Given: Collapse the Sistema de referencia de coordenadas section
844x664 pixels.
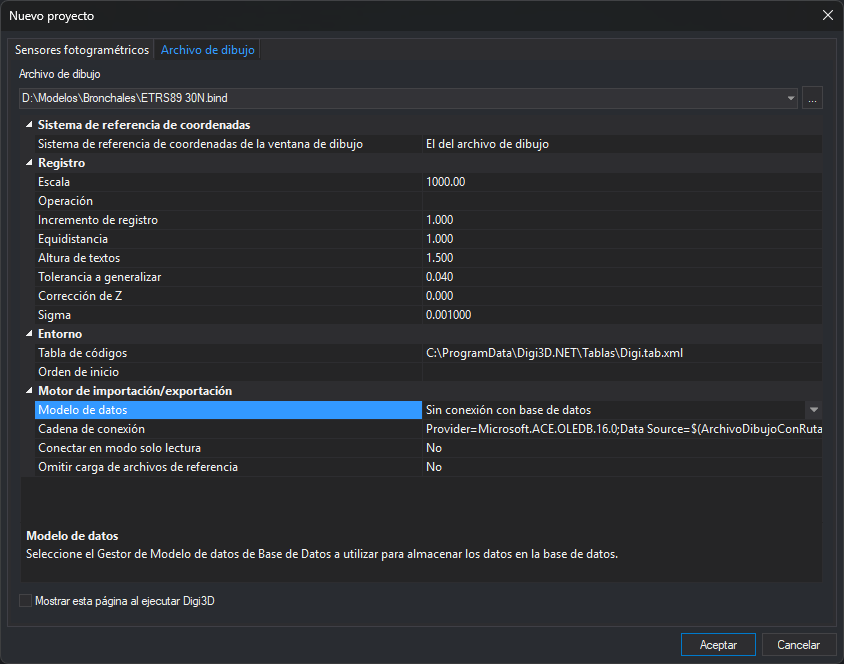Looking at the screenshot, I should coord(29,125).
